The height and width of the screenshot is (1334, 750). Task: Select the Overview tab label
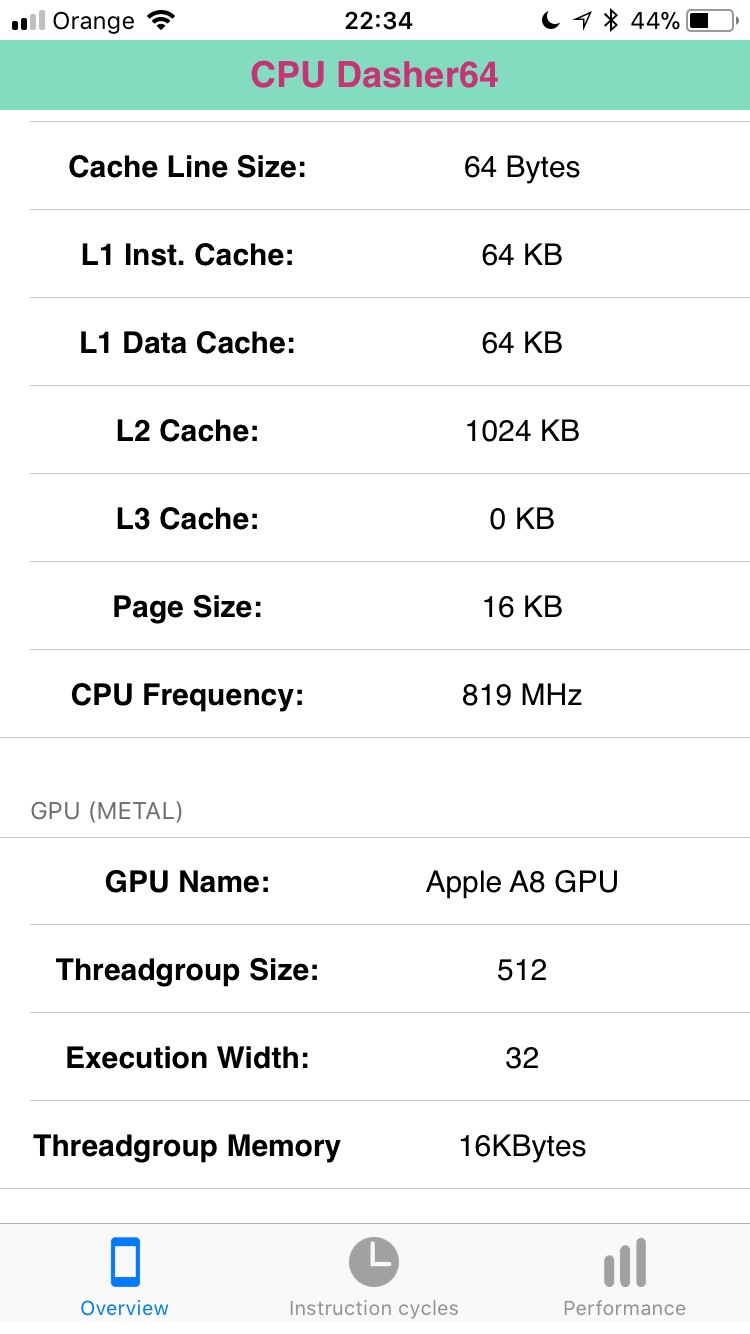click(x=125, y=1308)
